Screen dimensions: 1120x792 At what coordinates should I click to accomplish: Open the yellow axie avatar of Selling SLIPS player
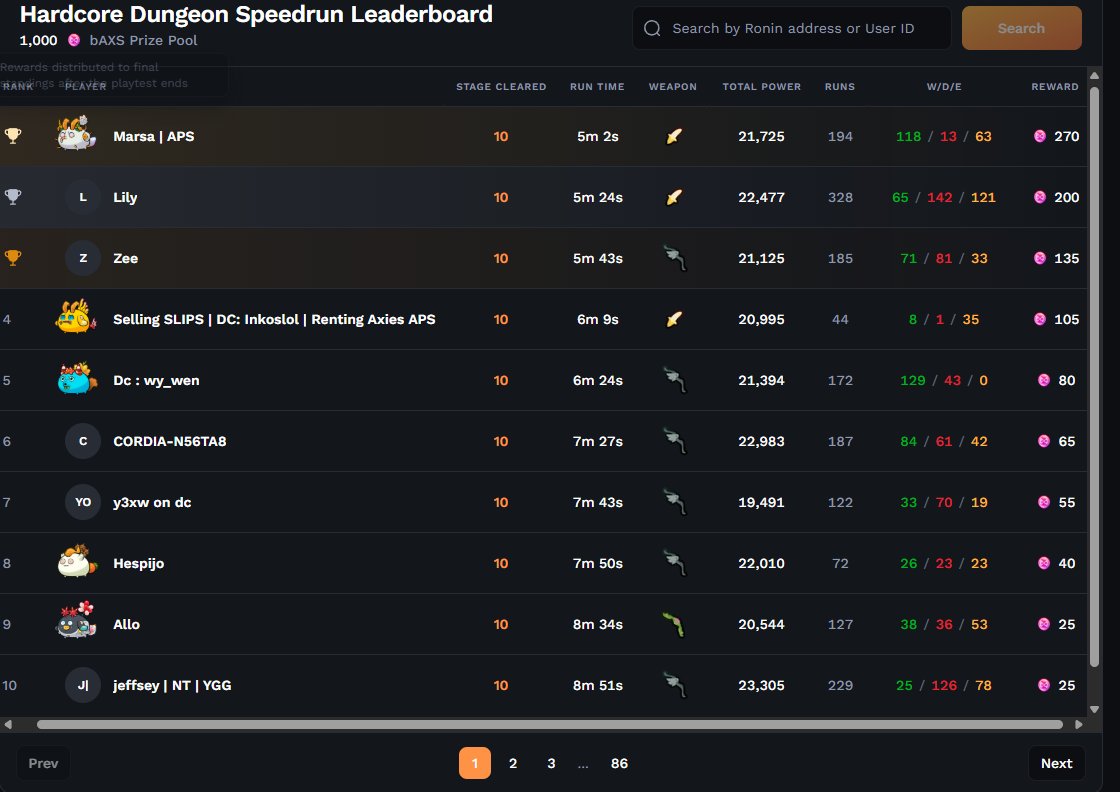coord(76,317)
